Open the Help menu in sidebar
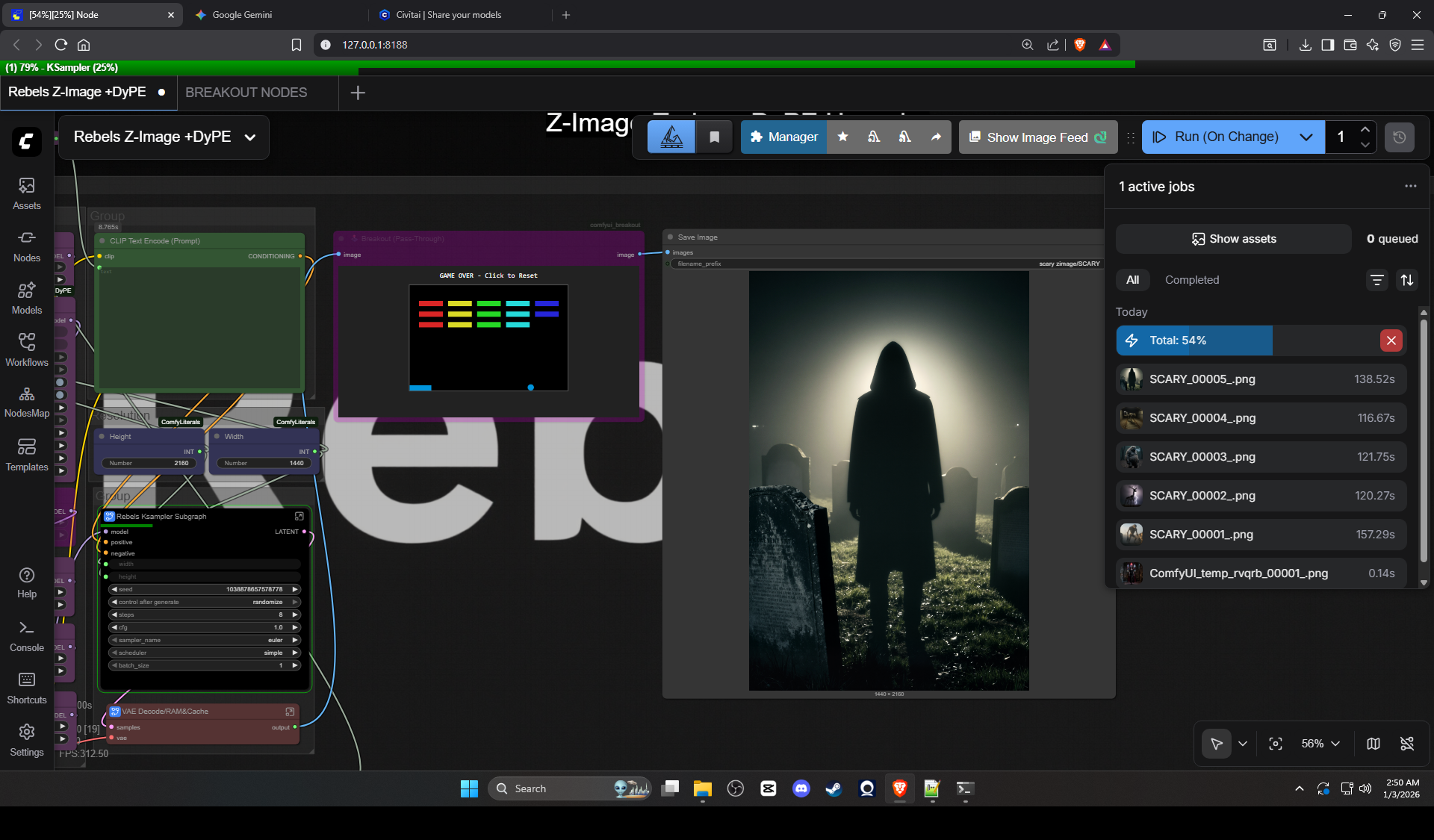 27,582
